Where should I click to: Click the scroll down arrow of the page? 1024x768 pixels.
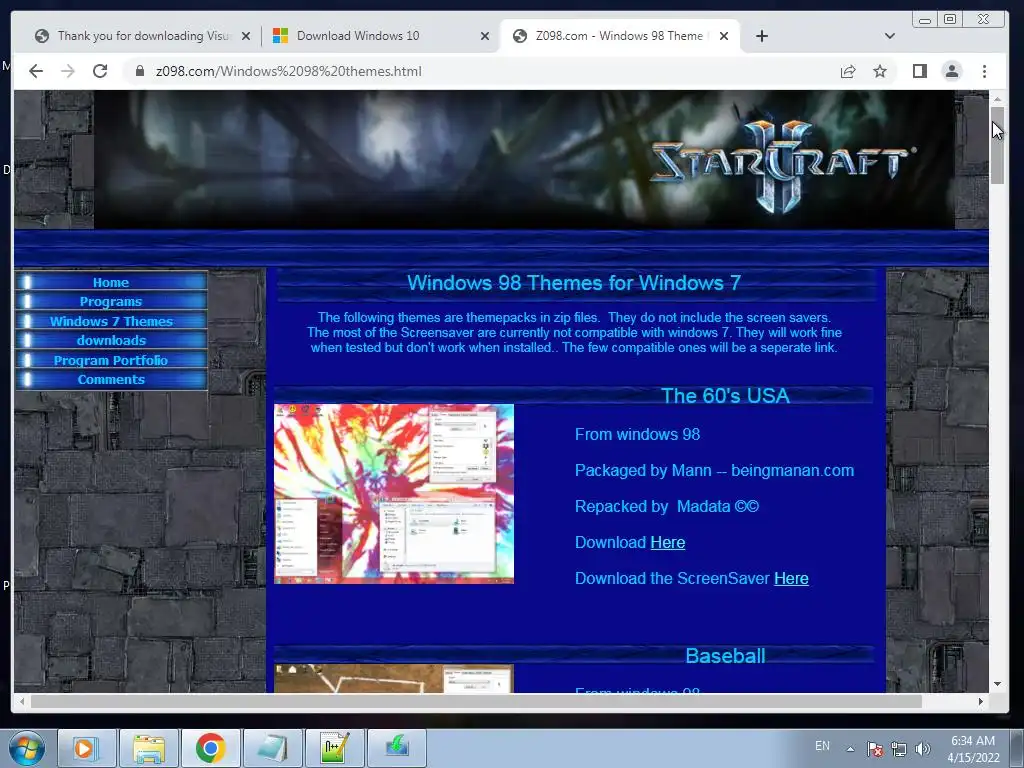point(997,684)
